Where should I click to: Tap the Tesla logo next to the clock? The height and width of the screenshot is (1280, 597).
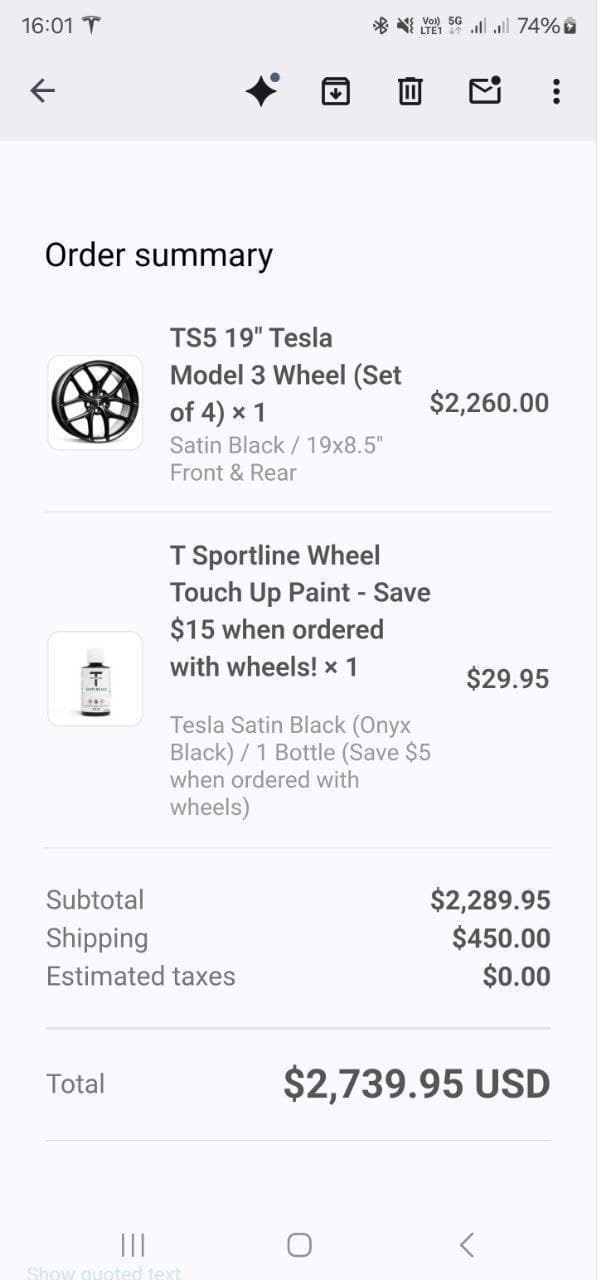91,26
